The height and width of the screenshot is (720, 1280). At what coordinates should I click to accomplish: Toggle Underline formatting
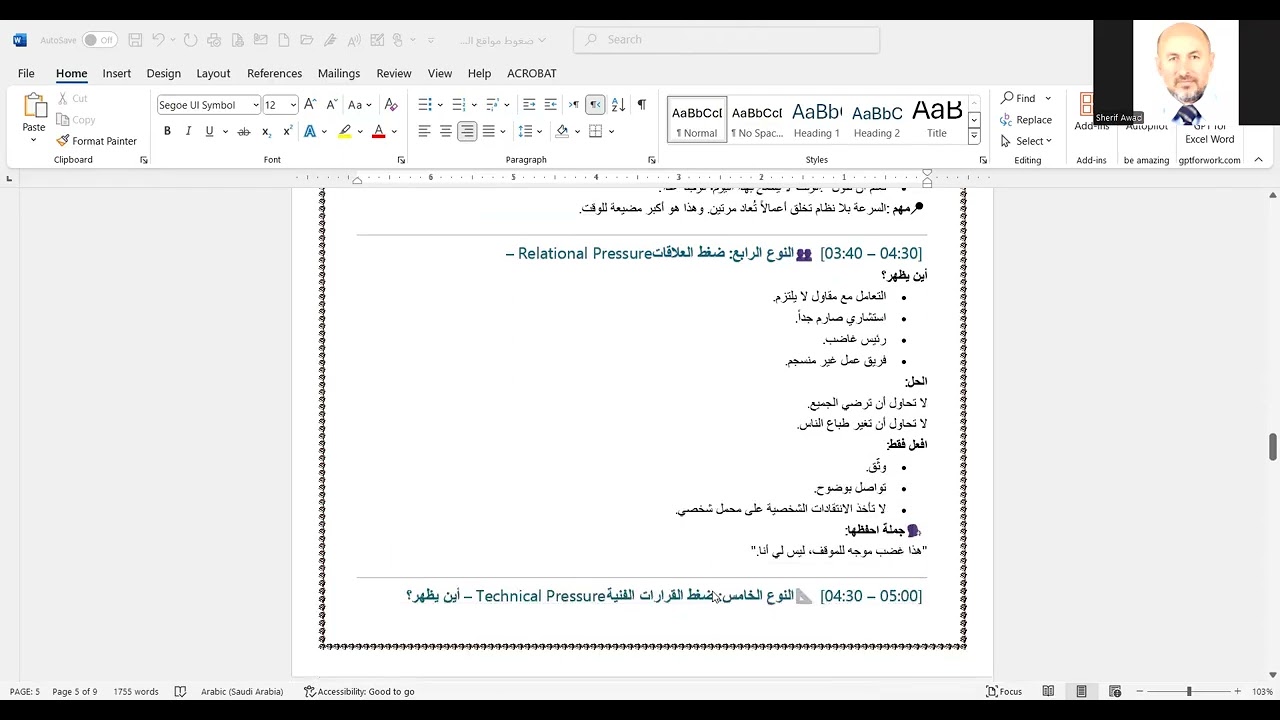[x=209, y=131]
